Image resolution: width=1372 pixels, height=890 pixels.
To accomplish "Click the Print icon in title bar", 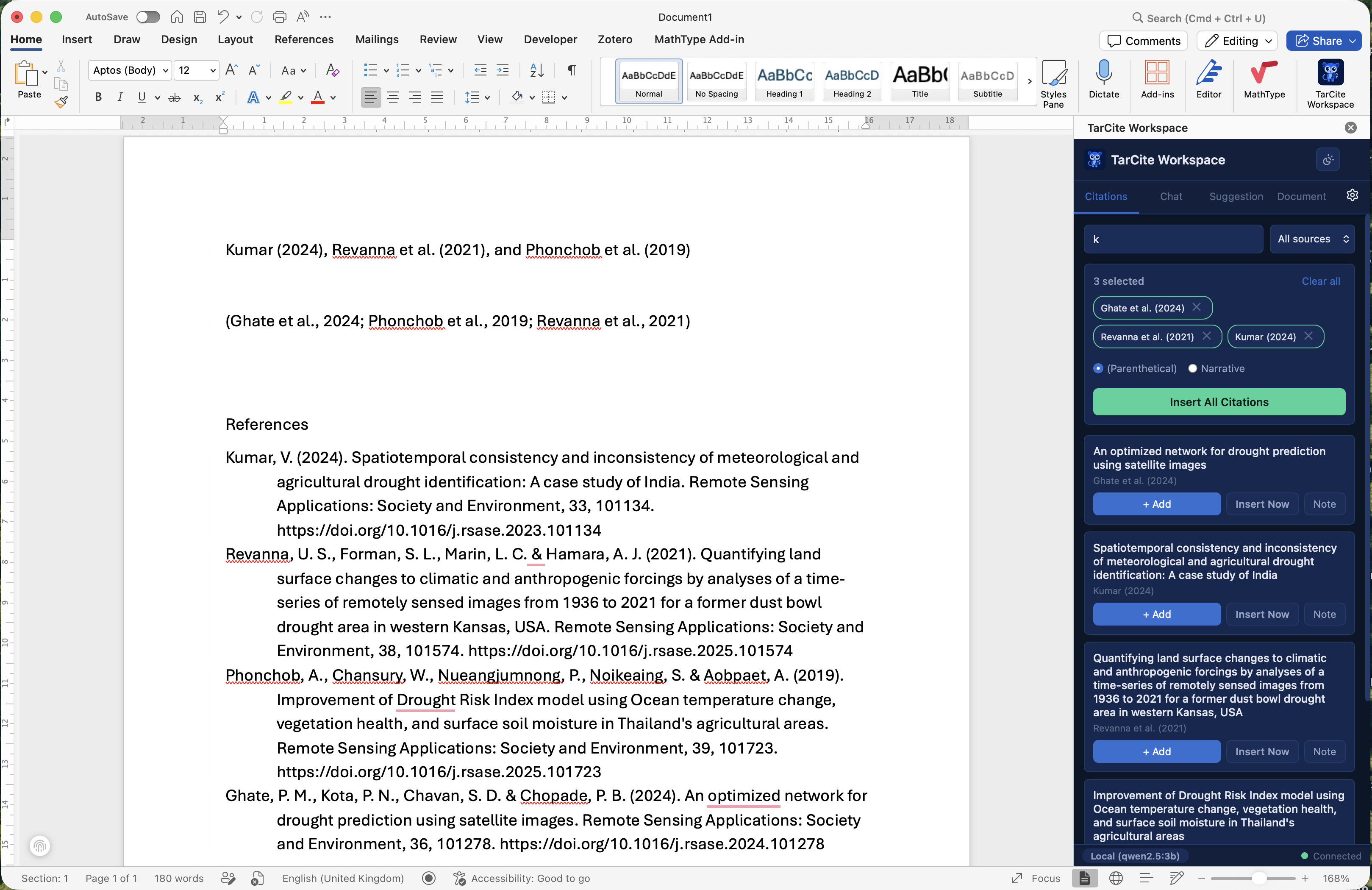I will click(x=280, y=17).
